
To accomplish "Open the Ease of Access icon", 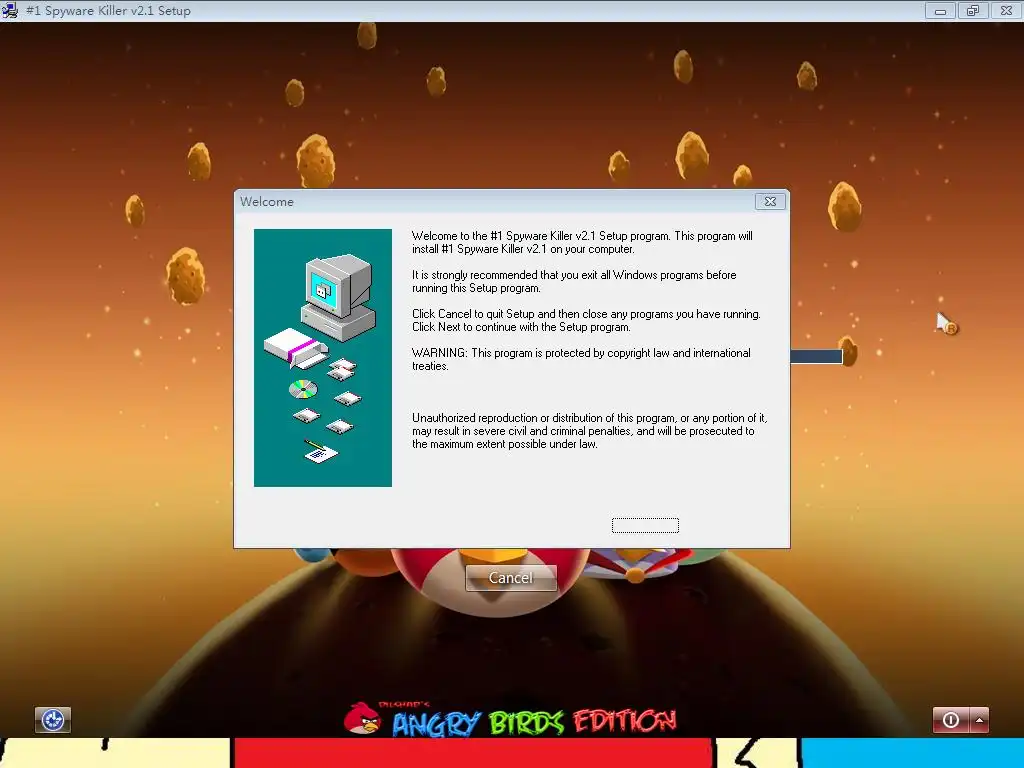I will click(x=52, y=720).
